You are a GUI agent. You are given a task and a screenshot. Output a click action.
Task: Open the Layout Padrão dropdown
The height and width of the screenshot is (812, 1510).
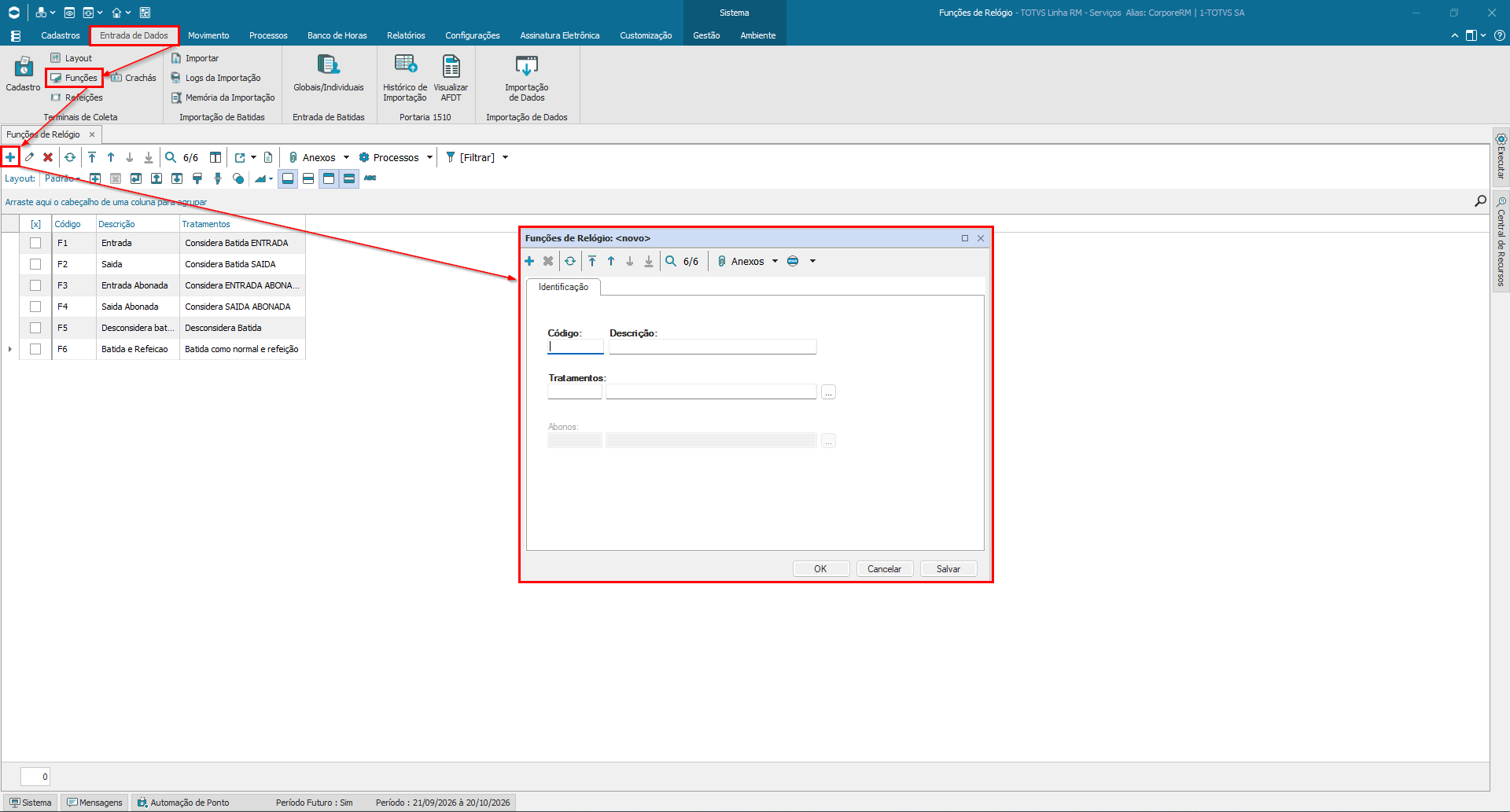tap(62, 178)
